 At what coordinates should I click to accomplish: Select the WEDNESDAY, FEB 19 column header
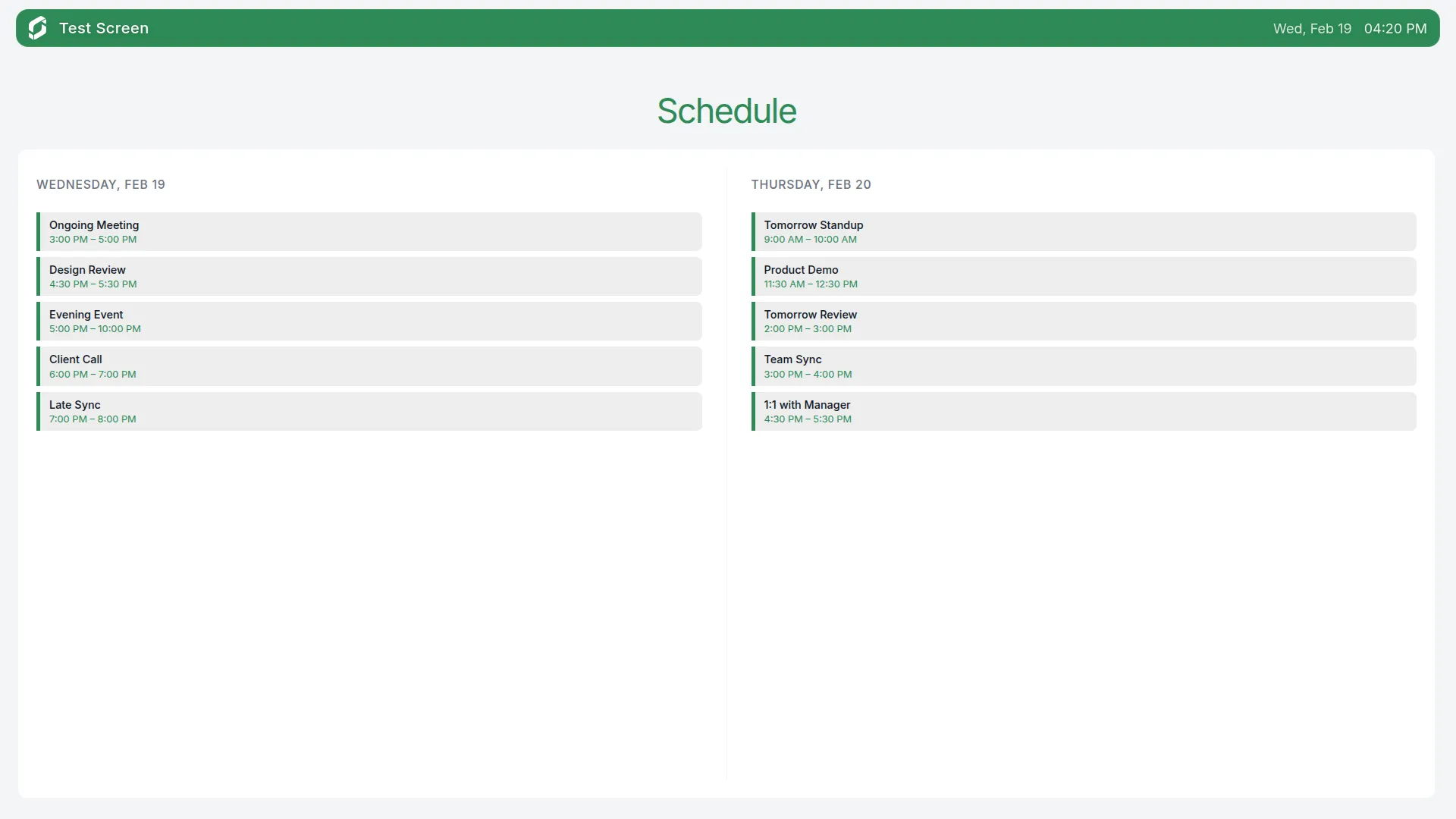click(101, 184)
